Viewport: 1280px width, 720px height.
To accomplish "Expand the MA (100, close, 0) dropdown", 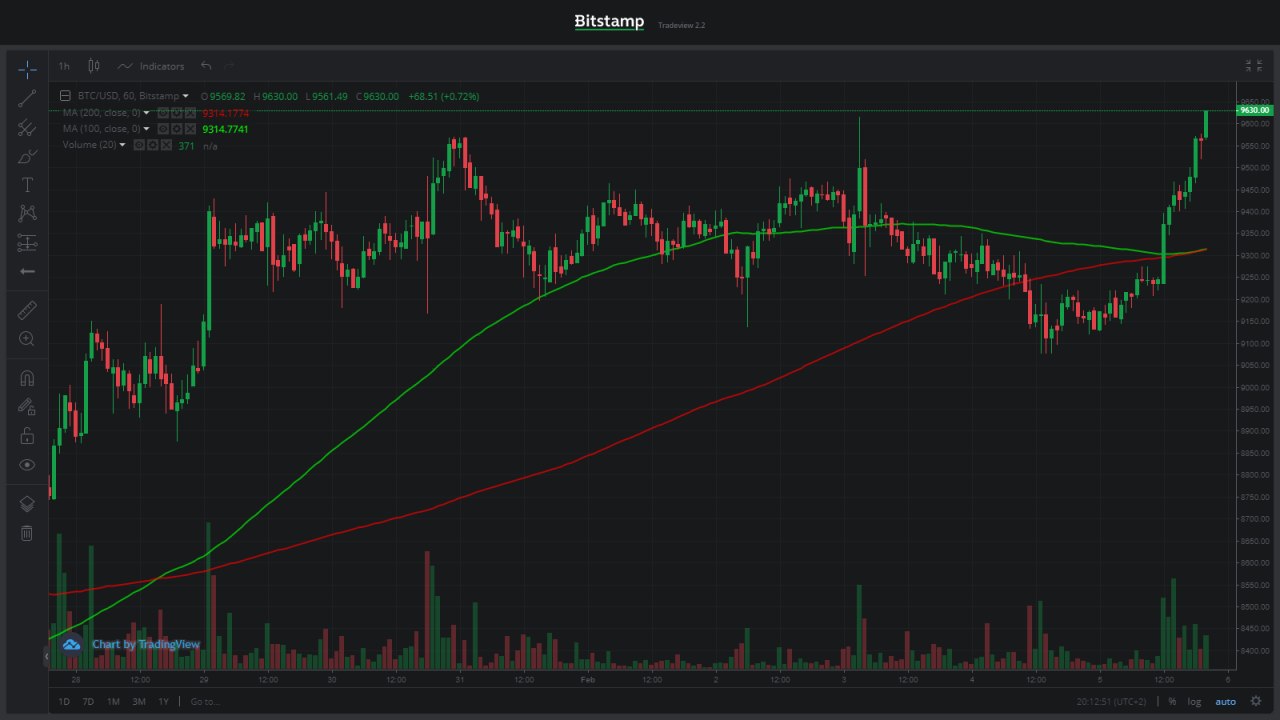I will click(x=147, y=129).
